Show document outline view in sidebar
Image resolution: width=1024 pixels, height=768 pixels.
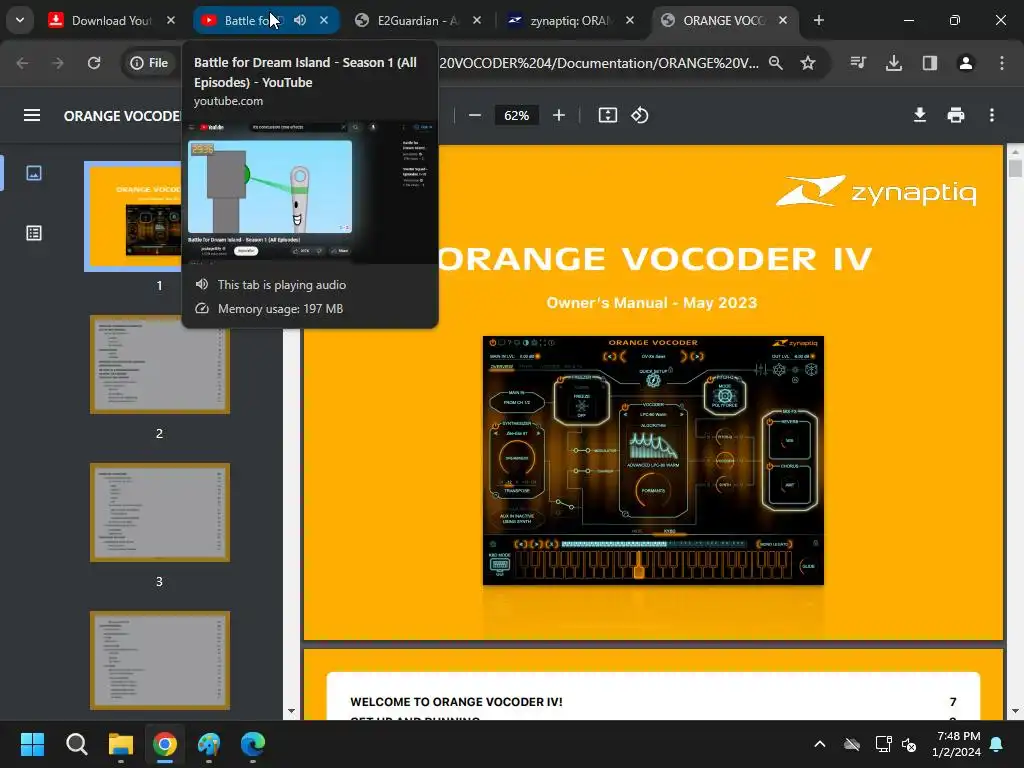(x=34, y=233)
